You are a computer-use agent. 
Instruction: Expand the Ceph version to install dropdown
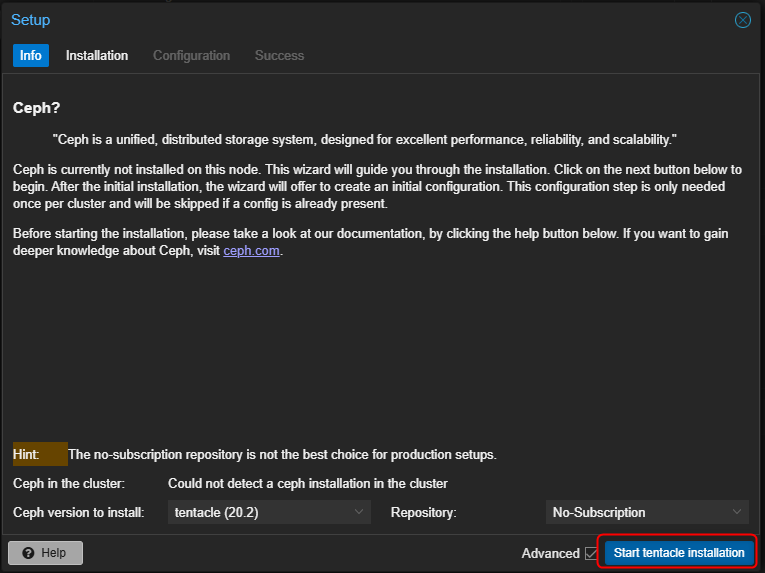[x=359, y=512]
